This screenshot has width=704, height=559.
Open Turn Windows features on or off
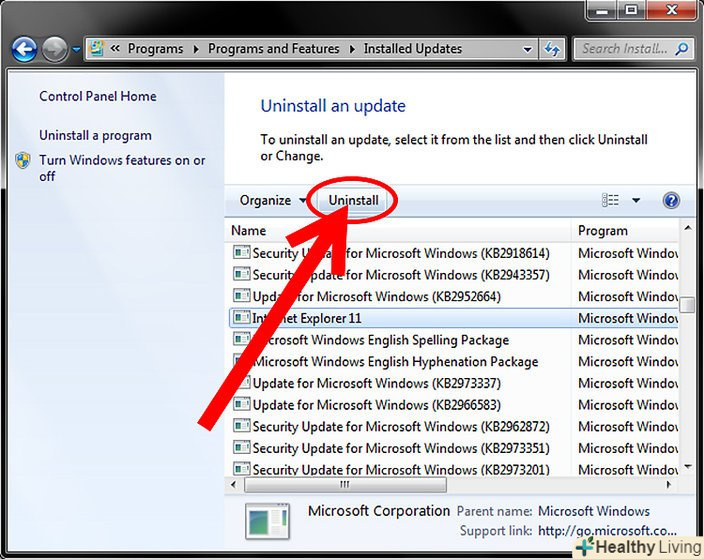[x=122, y=168]
